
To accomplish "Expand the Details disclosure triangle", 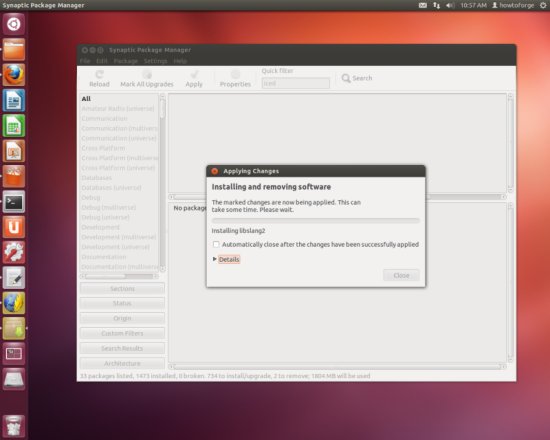I will pyautogui.click(x=214, y=259).
